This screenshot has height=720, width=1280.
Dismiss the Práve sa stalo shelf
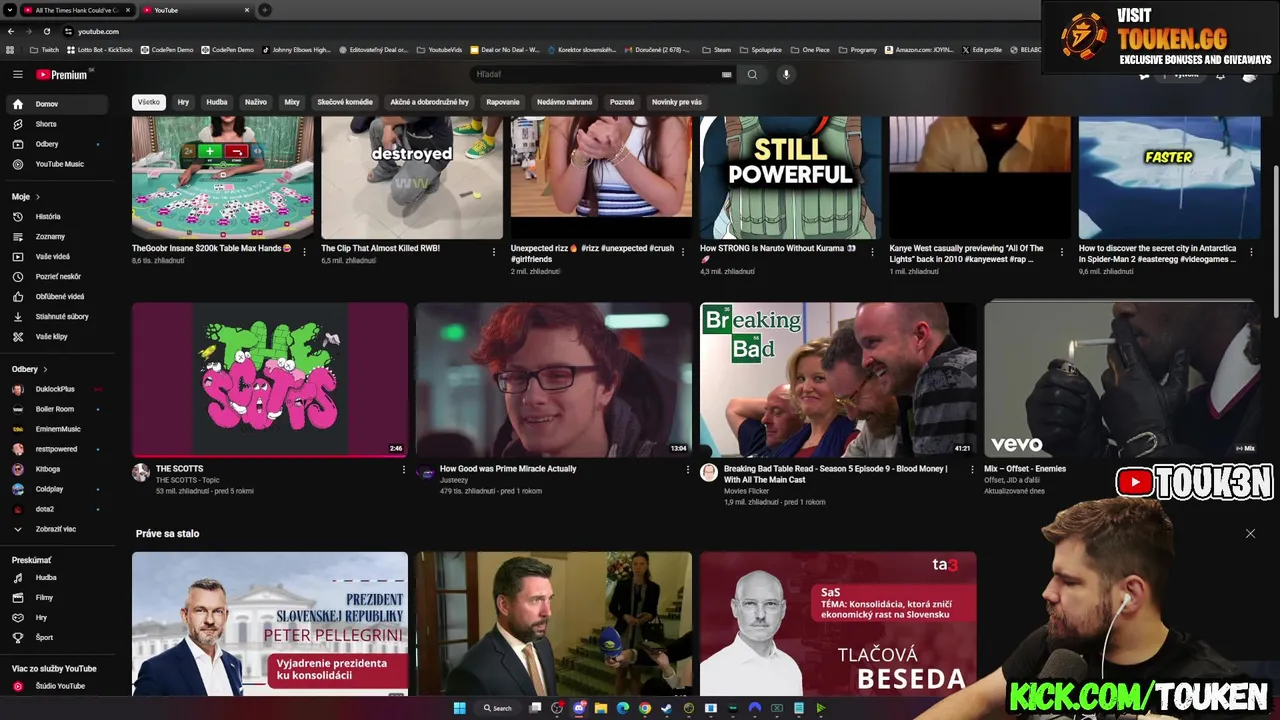[x=1250, y=534]
